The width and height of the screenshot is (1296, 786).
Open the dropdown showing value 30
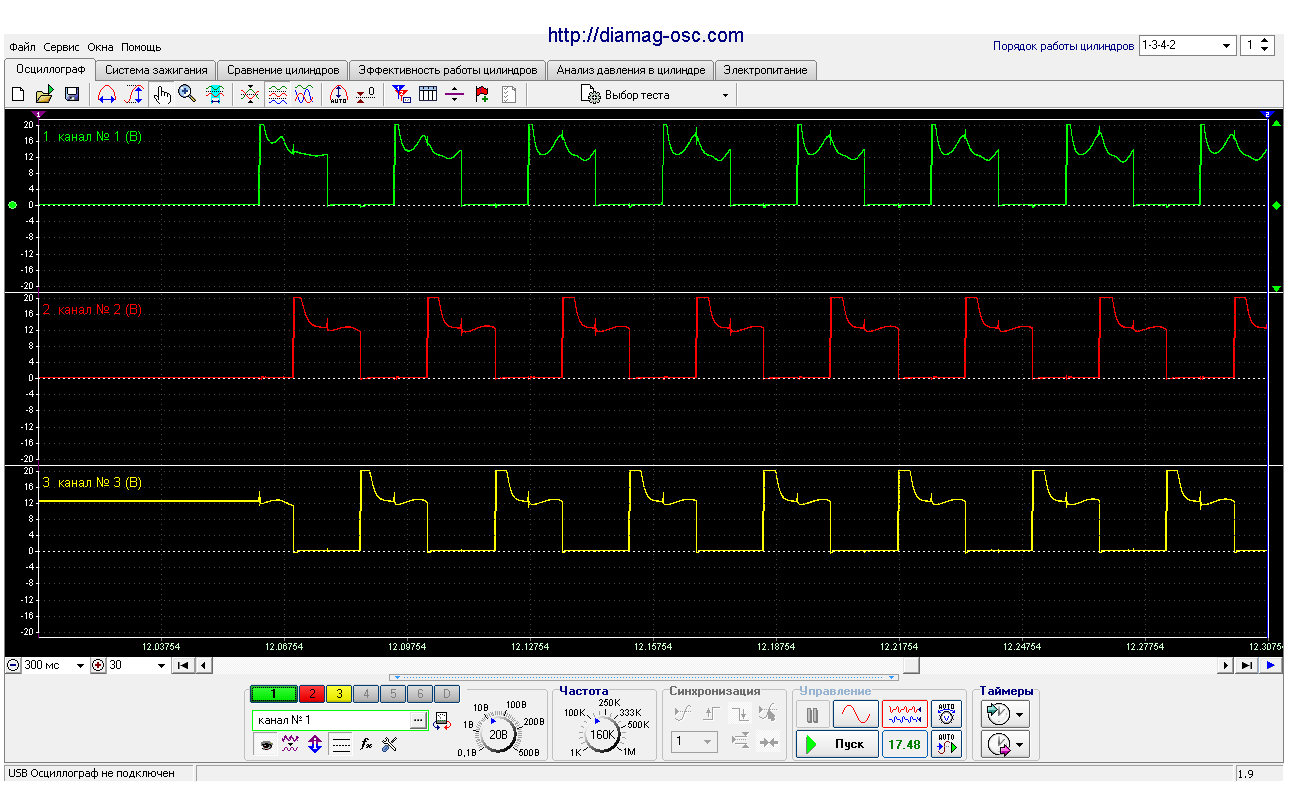coord(138,665)
